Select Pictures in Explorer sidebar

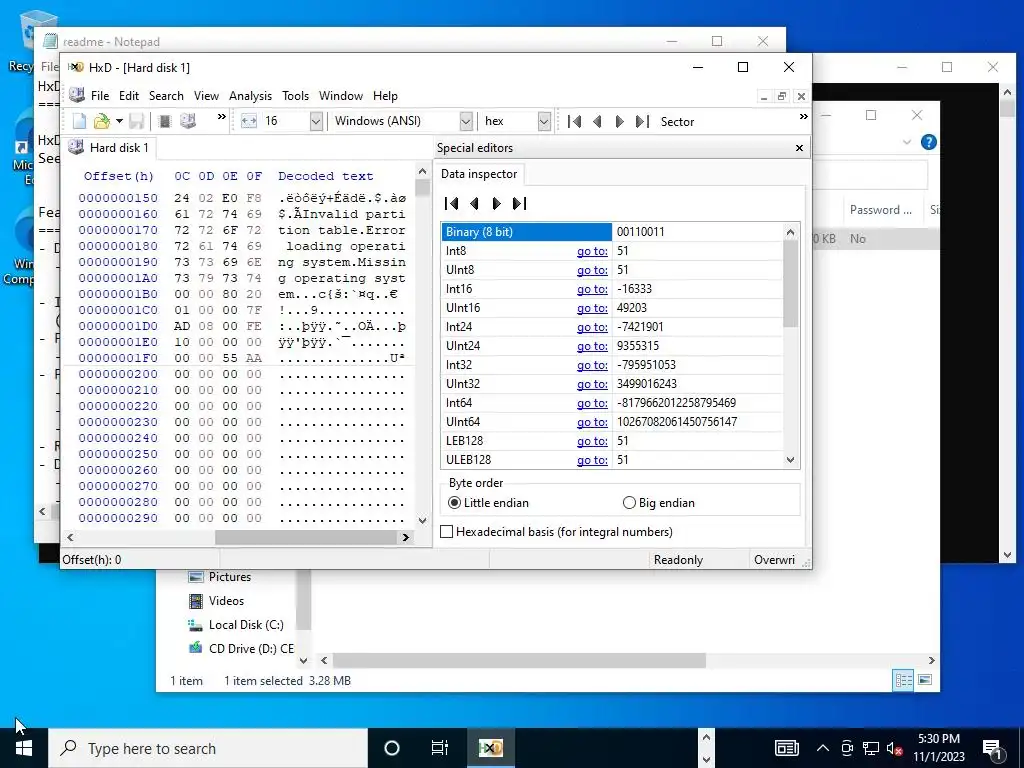pos(230,577)
